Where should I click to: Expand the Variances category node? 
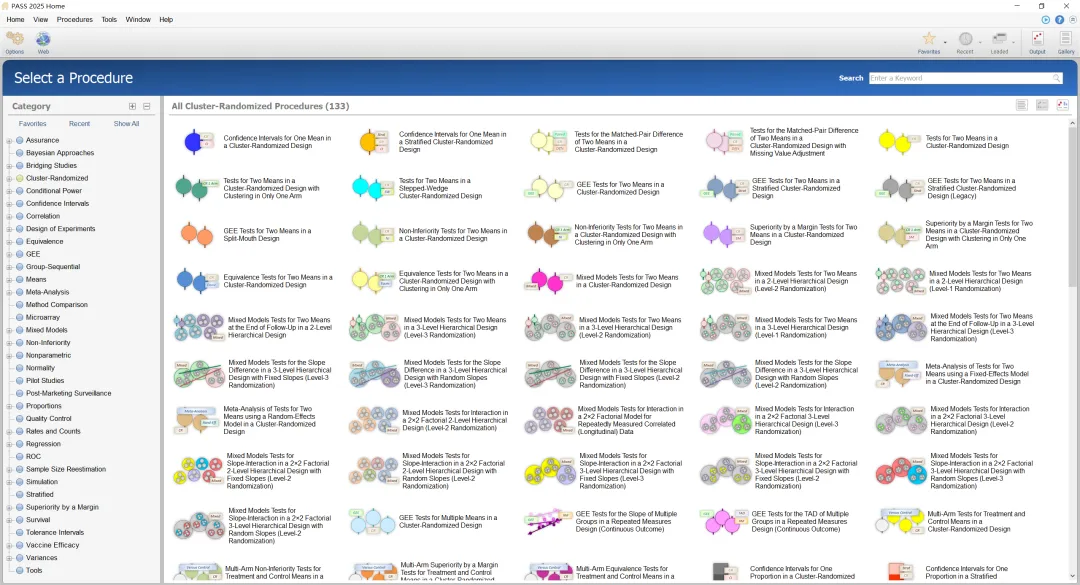pyautogui.click(x=10, y=558)
